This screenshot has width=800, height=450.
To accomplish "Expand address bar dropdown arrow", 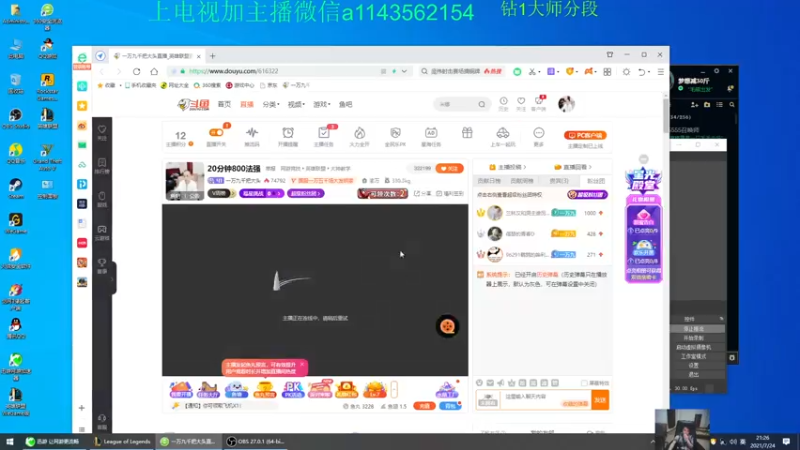I will point(404,71).
